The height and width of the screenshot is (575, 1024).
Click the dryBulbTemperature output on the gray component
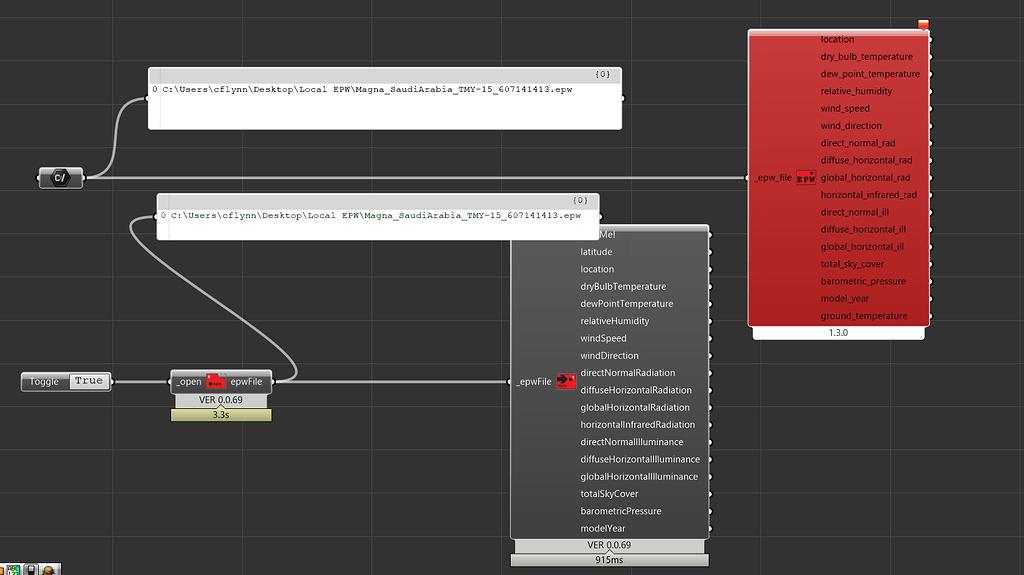(623, 287)
